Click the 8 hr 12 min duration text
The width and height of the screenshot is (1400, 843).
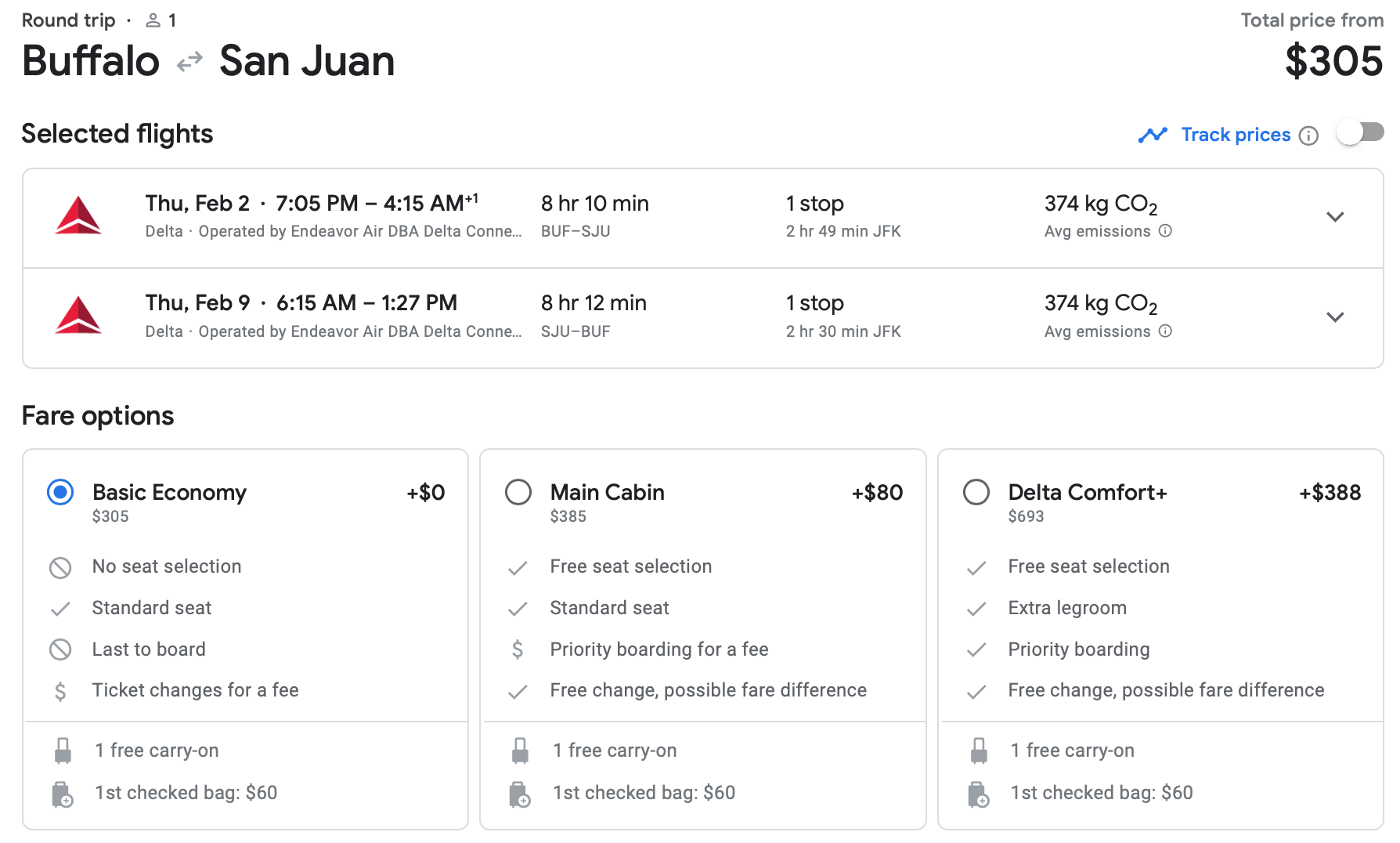click(x=594, y=303)
